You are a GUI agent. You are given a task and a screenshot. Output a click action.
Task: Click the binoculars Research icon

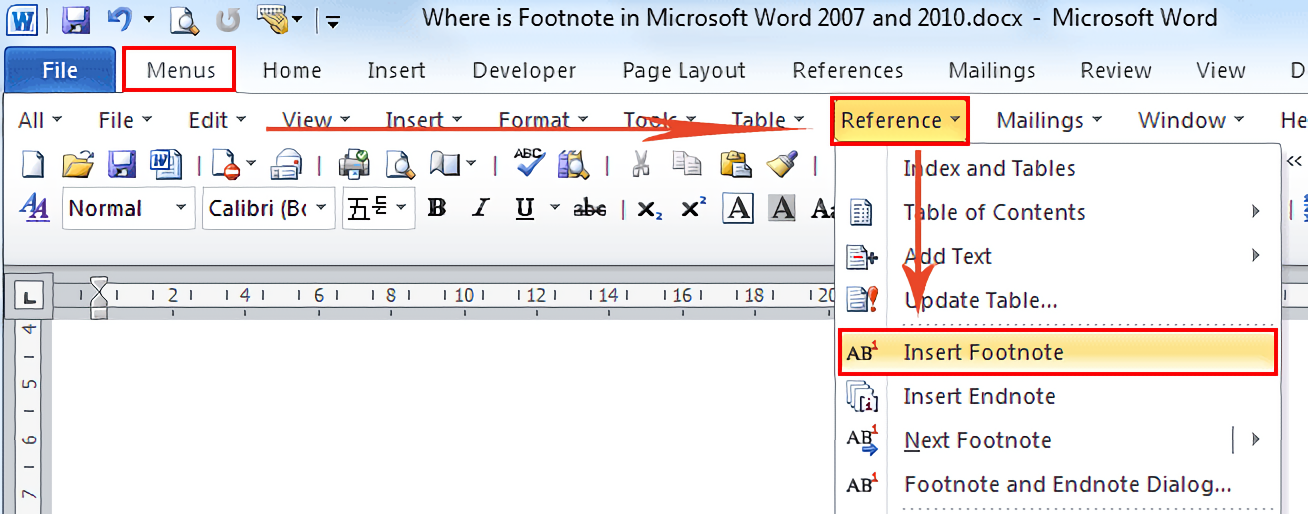click(575, 164)
